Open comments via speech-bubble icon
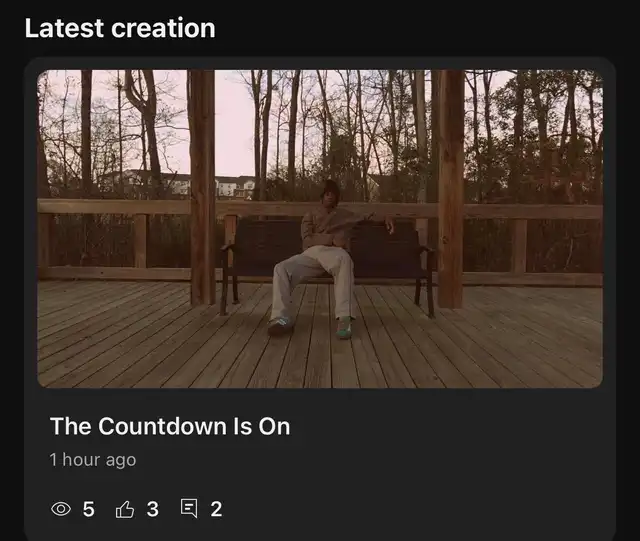 (189, 508)
